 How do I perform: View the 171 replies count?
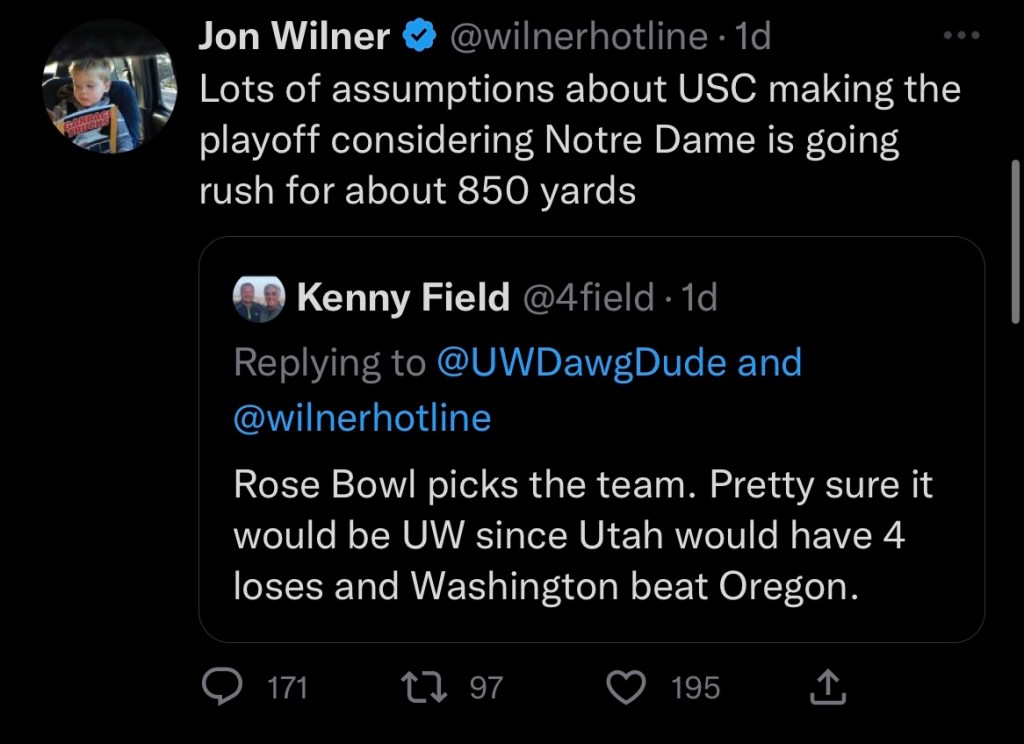point(289,687)
